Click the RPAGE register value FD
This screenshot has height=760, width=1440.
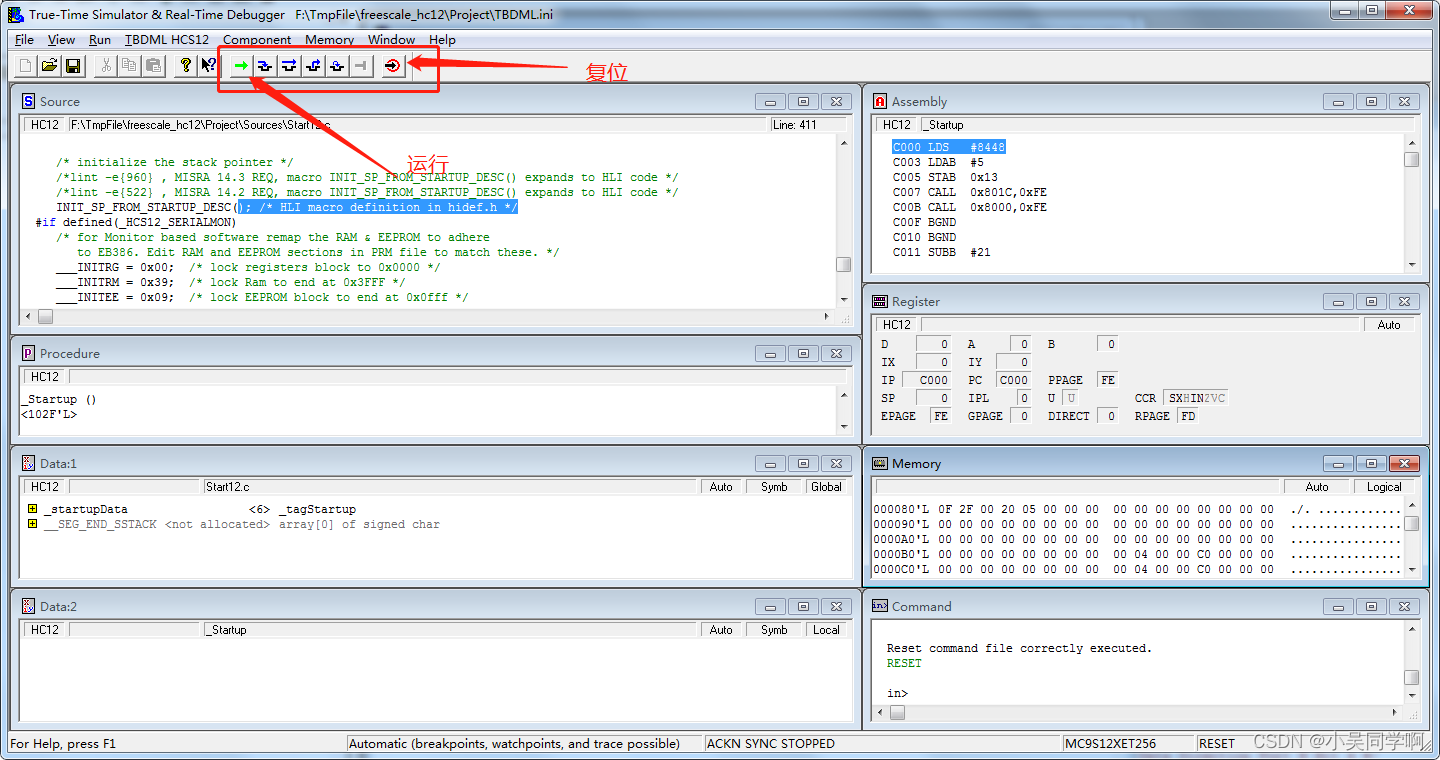pyautogui.click(x=1187, y=416)
